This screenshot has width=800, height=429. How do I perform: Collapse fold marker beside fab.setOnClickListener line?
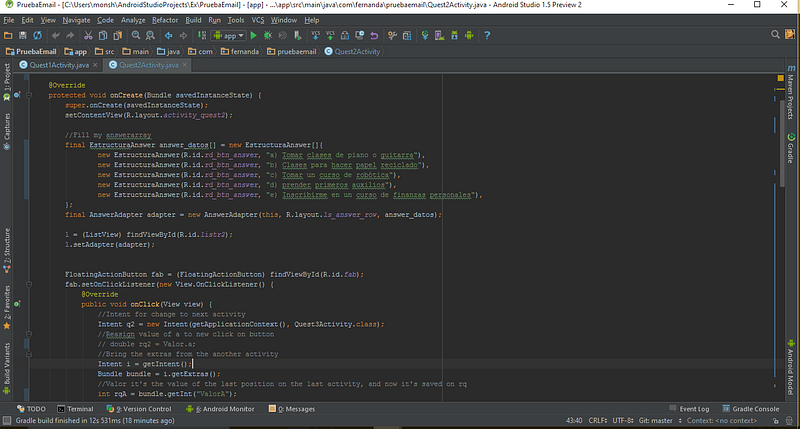(29, 285)
